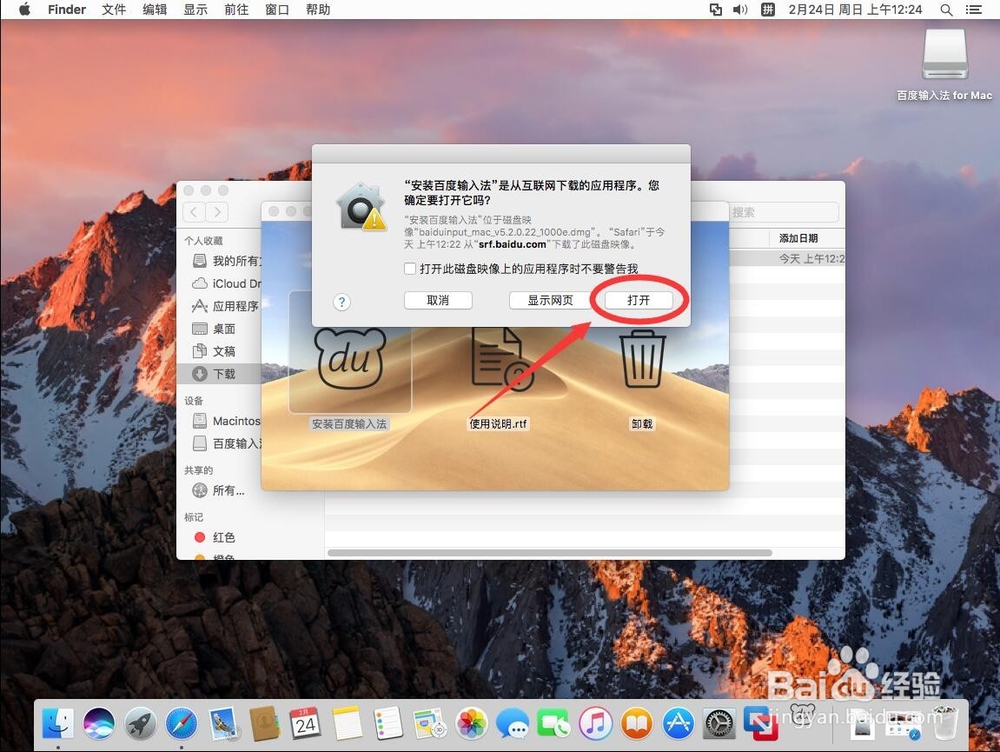The image size is (1000, 752).
Task: Select the 红色 tag in sidebar
Action: 215,538
